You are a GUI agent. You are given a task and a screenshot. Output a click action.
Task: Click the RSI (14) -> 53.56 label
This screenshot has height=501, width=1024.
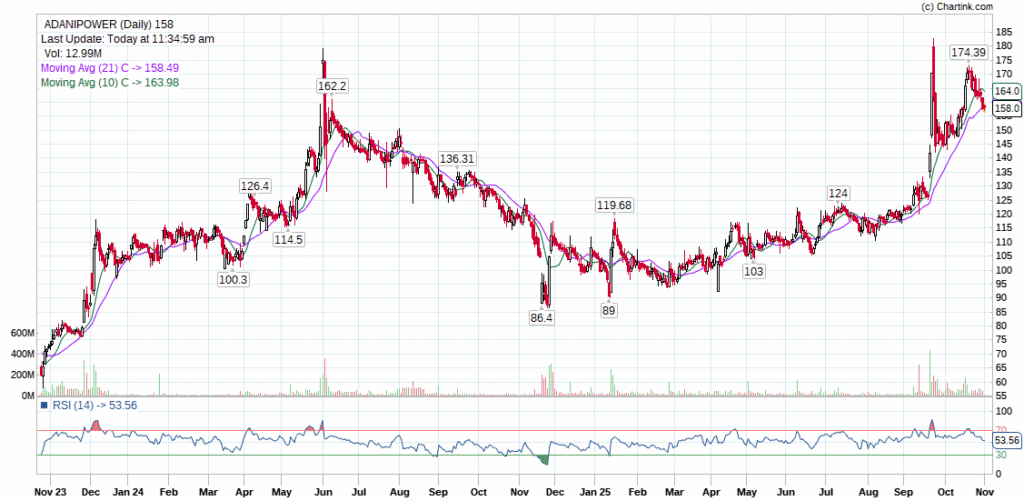click(94, 405)
